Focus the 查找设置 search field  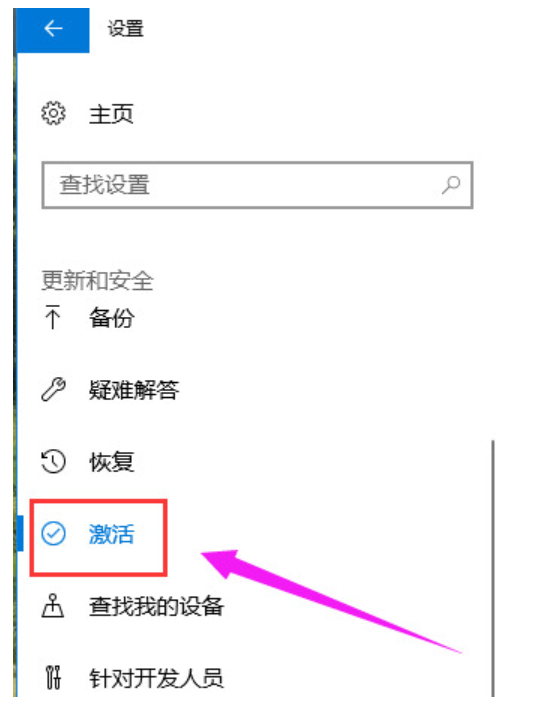coord(257,185)
